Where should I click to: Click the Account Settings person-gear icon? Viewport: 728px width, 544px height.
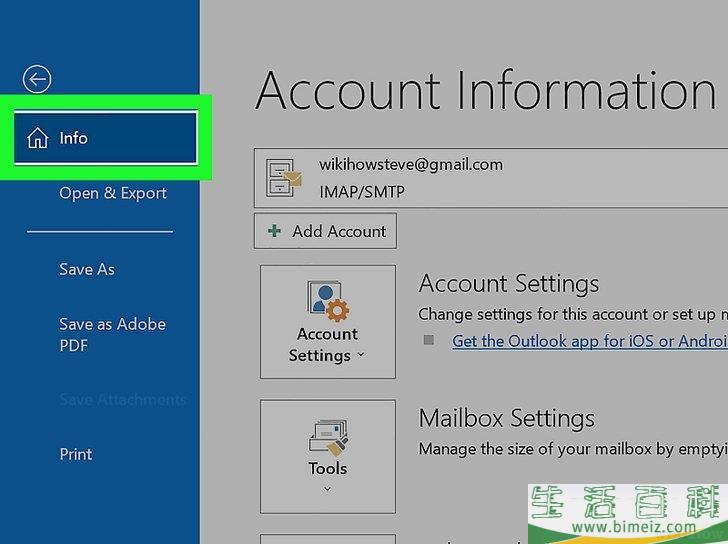[328, 301]
